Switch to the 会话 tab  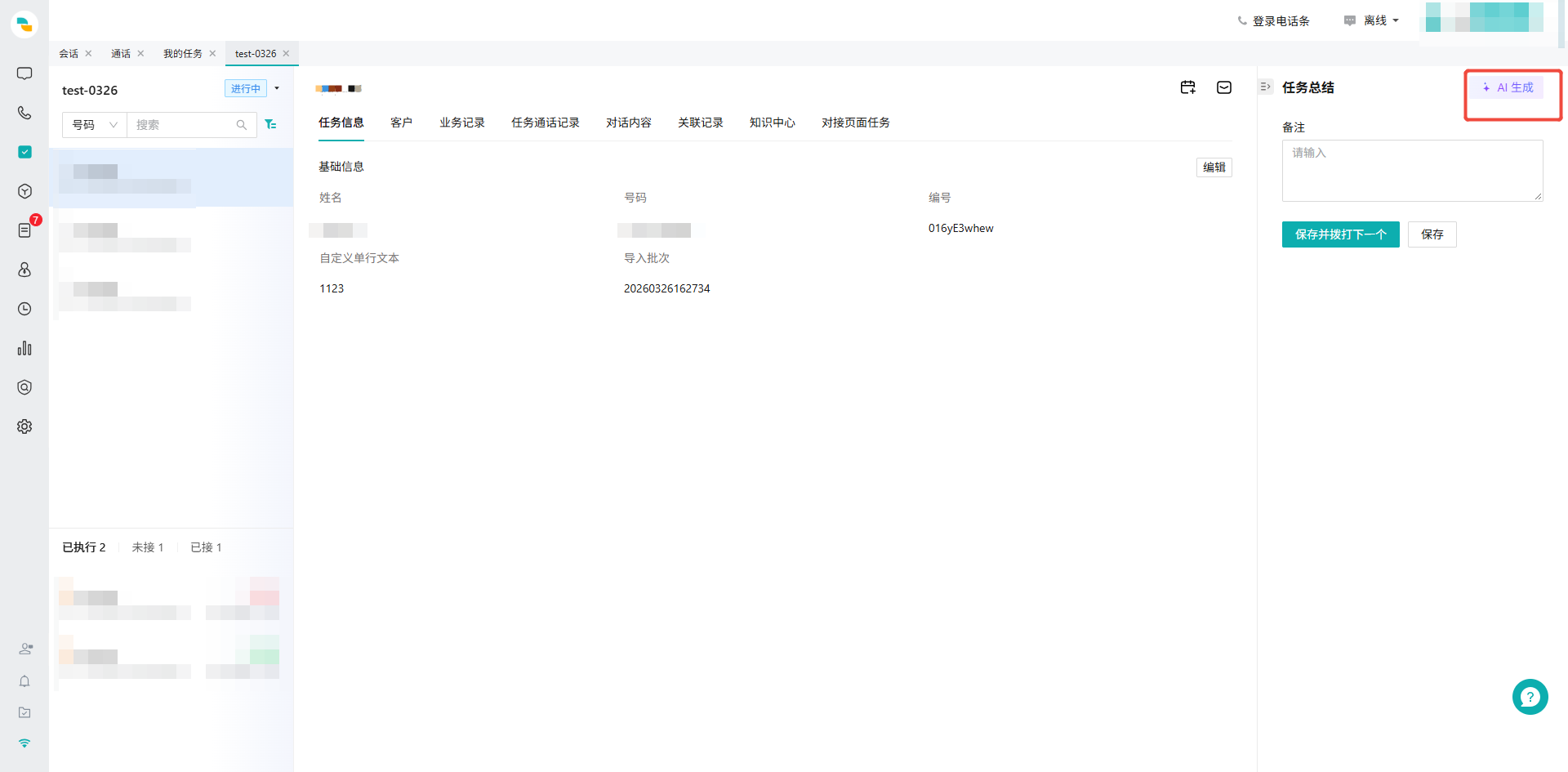[69, 54]
